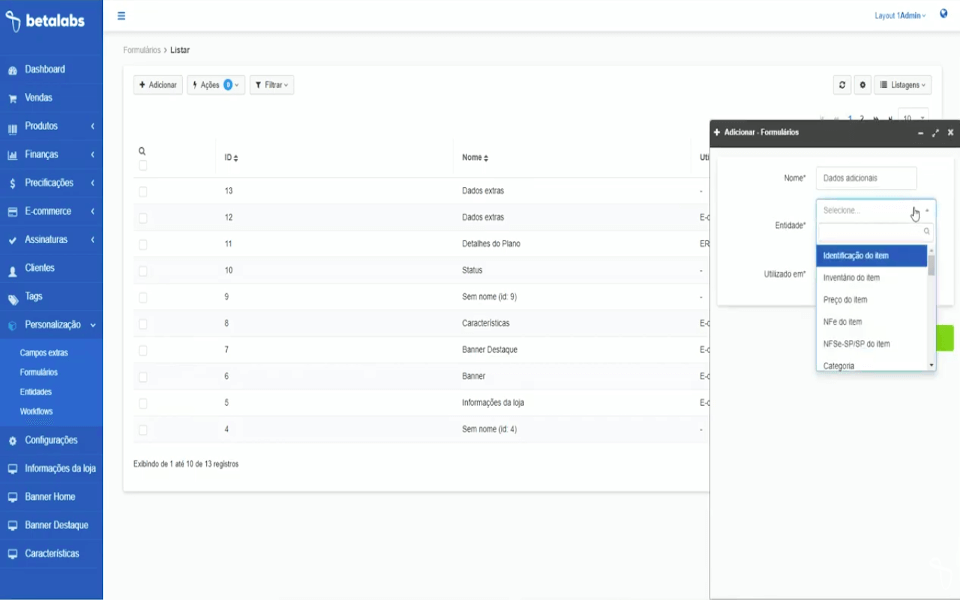Select Identificação do item option
Viewport: 960px width, 600px height.
871,256
